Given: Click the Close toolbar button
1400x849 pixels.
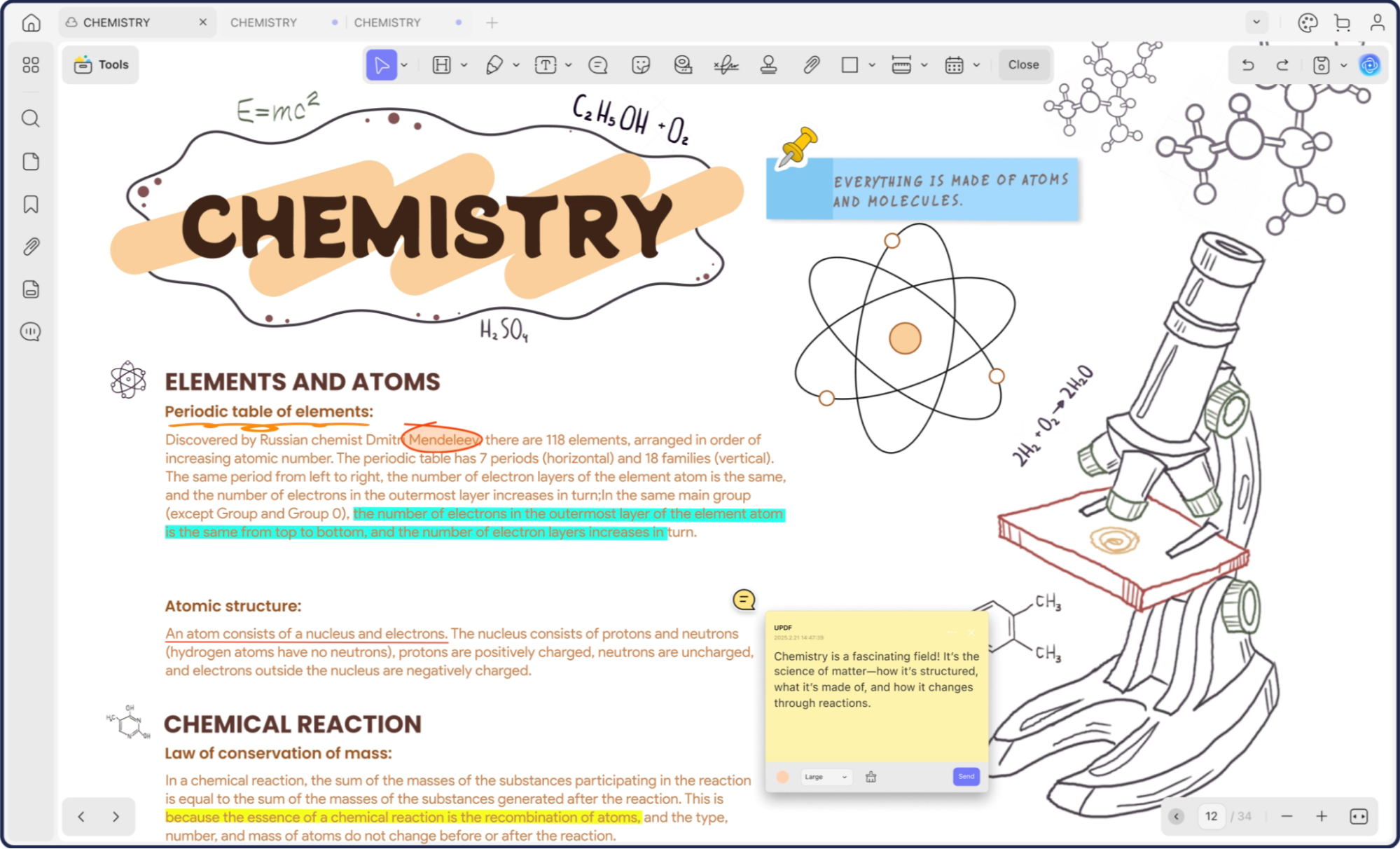Looking at the screenshot, I should pos(1023,64).
